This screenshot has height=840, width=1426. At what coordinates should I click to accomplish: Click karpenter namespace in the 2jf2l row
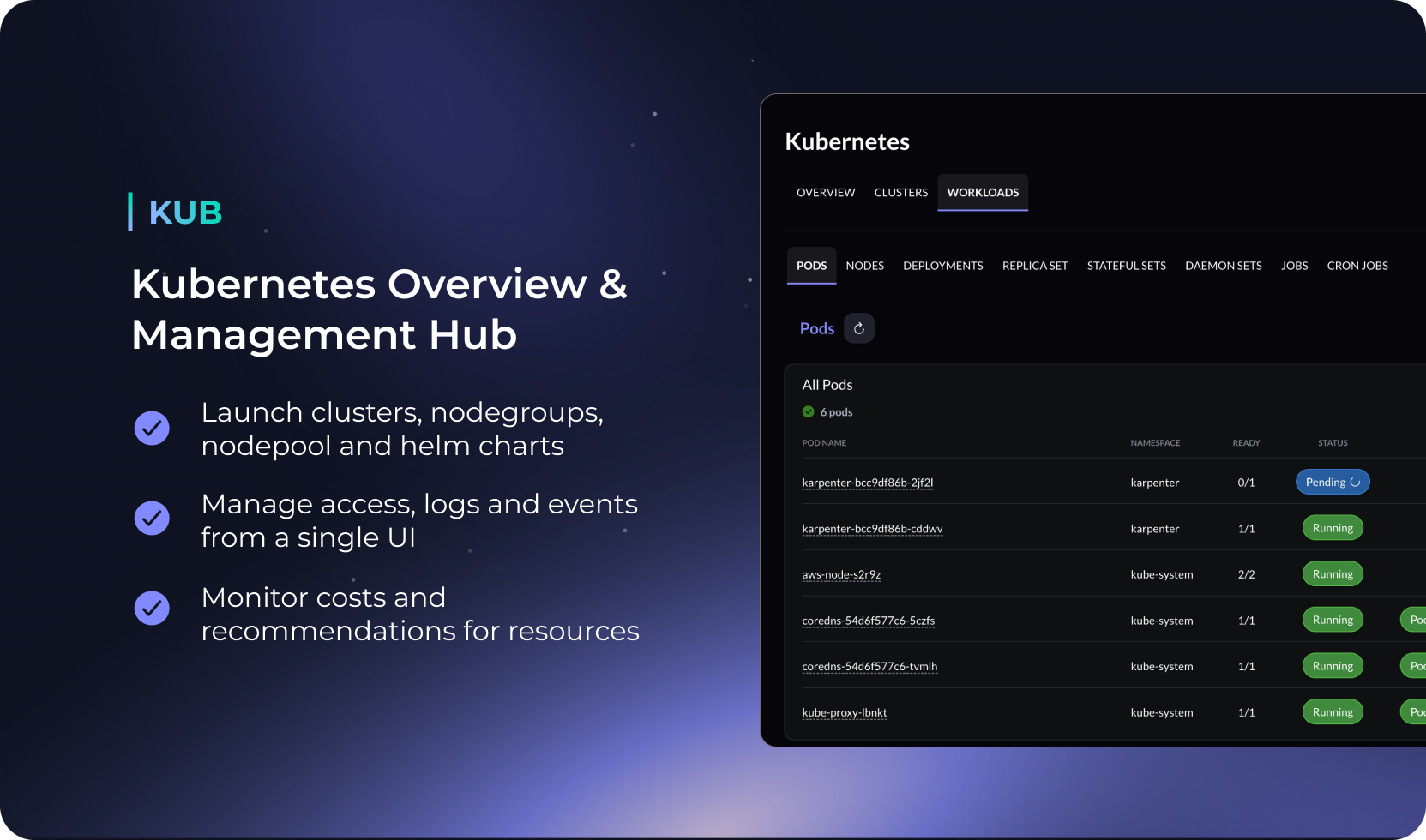click(x=1154, y=483)
